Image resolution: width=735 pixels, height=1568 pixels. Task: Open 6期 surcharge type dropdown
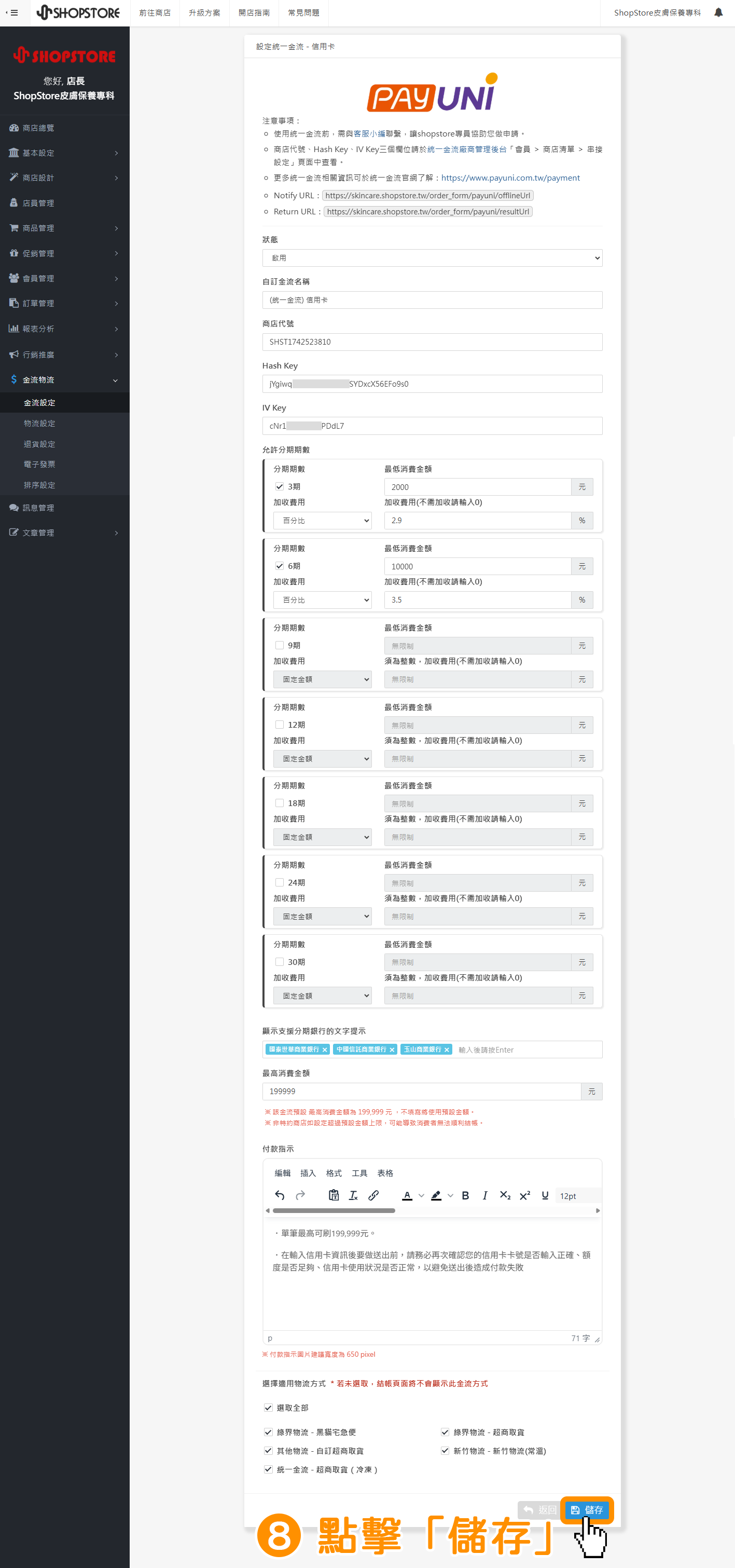pos(323,600)
